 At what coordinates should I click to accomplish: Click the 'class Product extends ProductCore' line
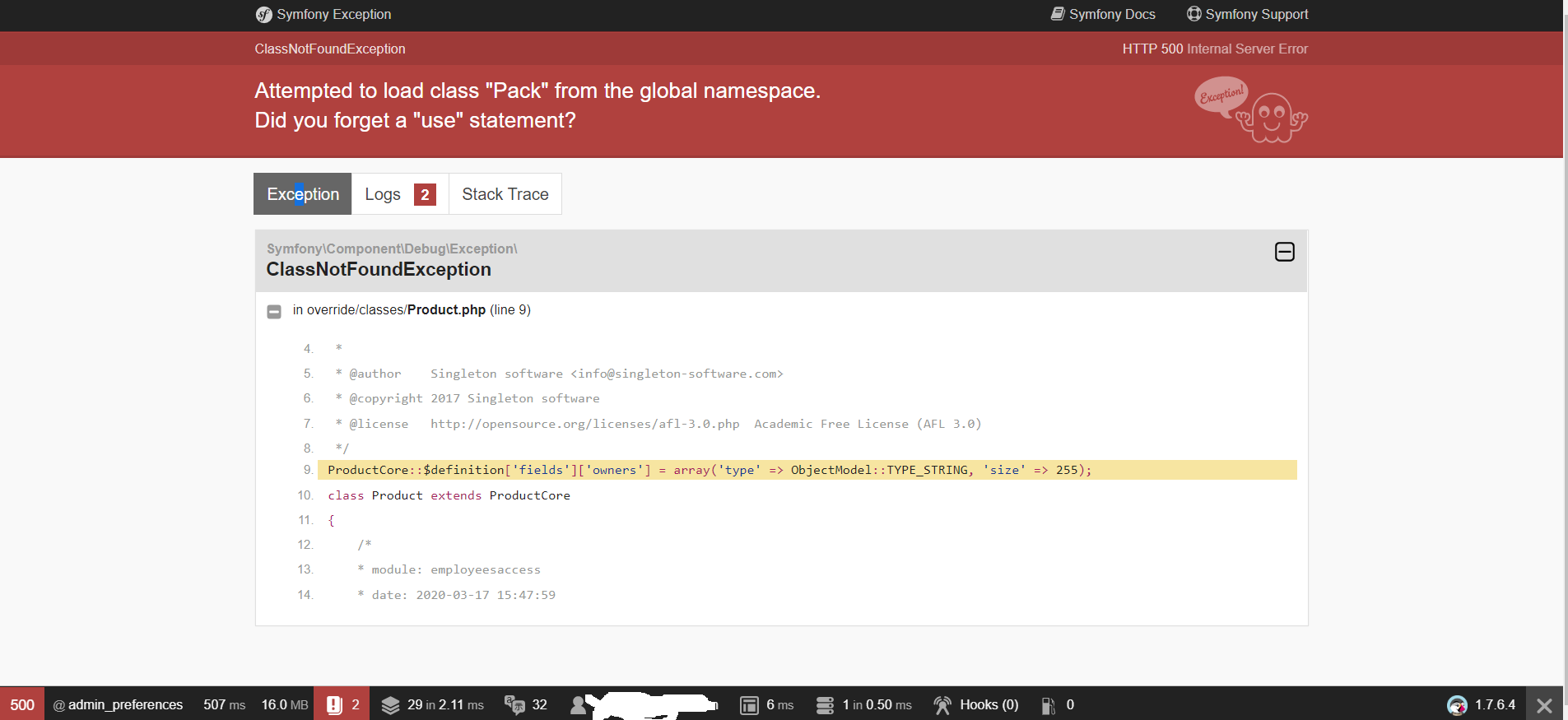[x=449, y=495]
